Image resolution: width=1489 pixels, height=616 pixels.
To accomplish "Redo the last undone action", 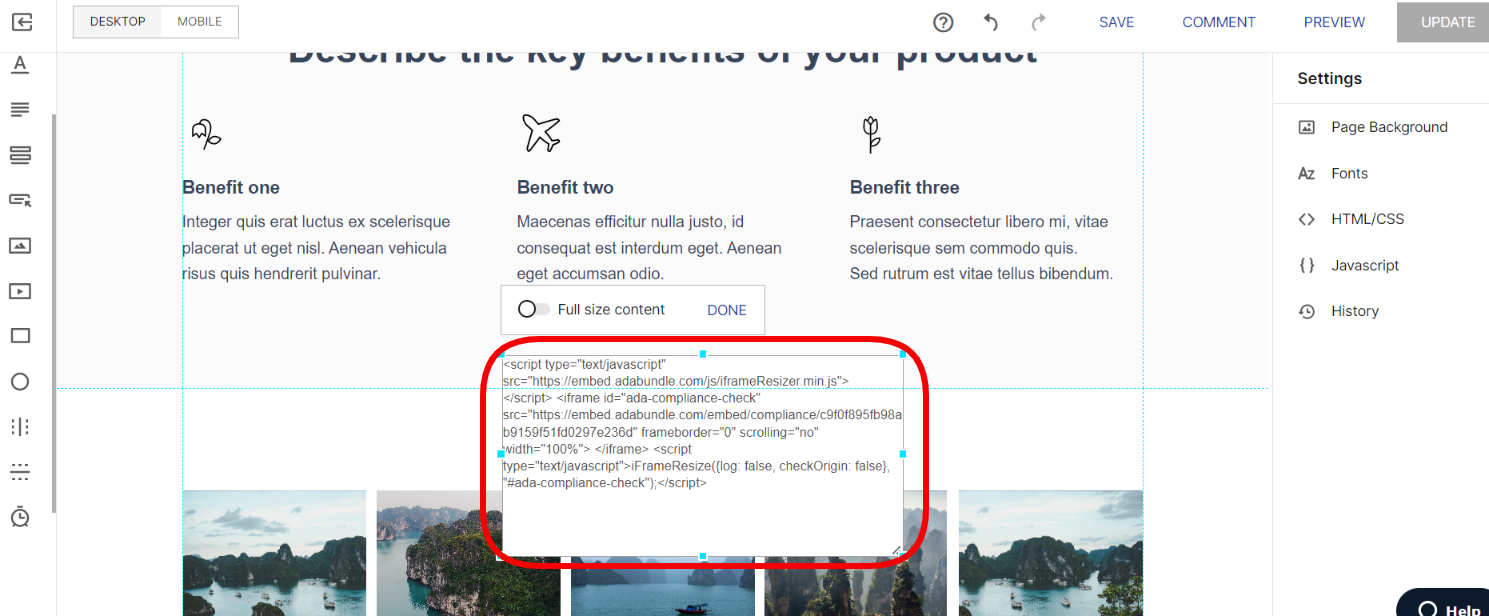I will 1039,22.
